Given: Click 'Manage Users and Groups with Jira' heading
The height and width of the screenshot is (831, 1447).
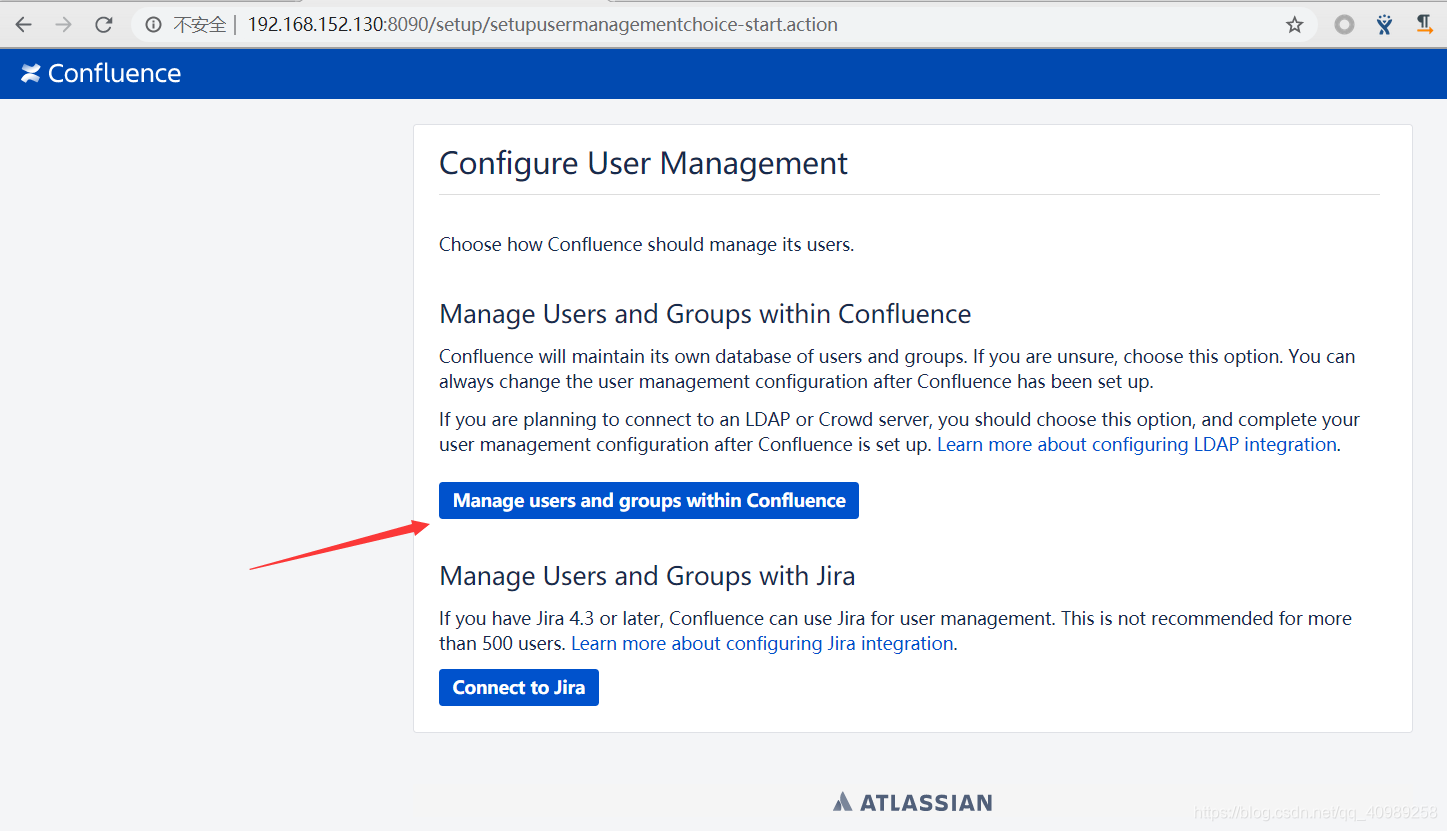Looking at the screenshot, I should pos(647,576).
